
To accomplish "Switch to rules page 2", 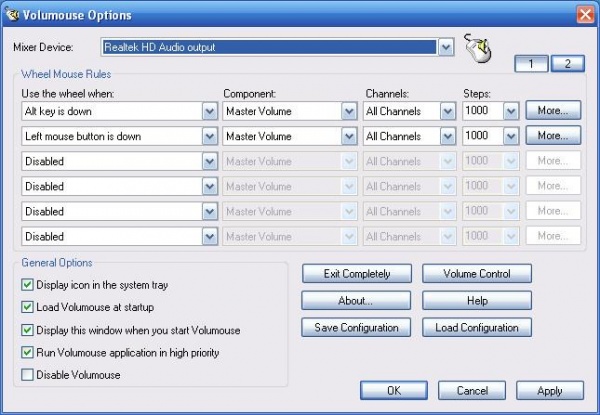I will 567,63.
